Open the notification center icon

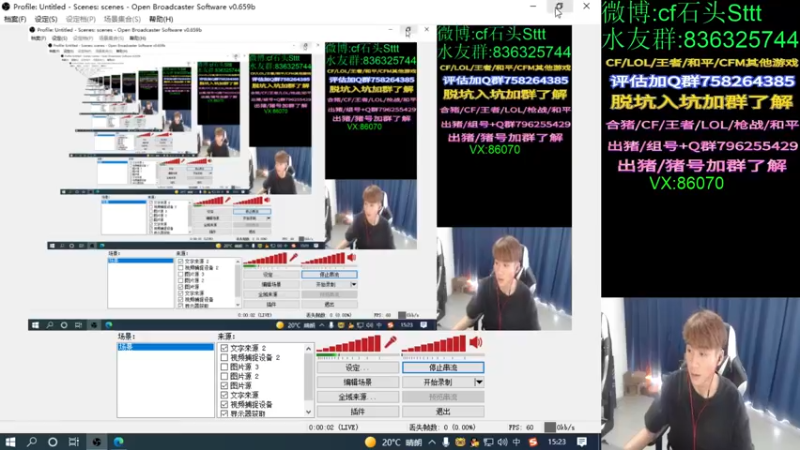(x=582, y=442)
